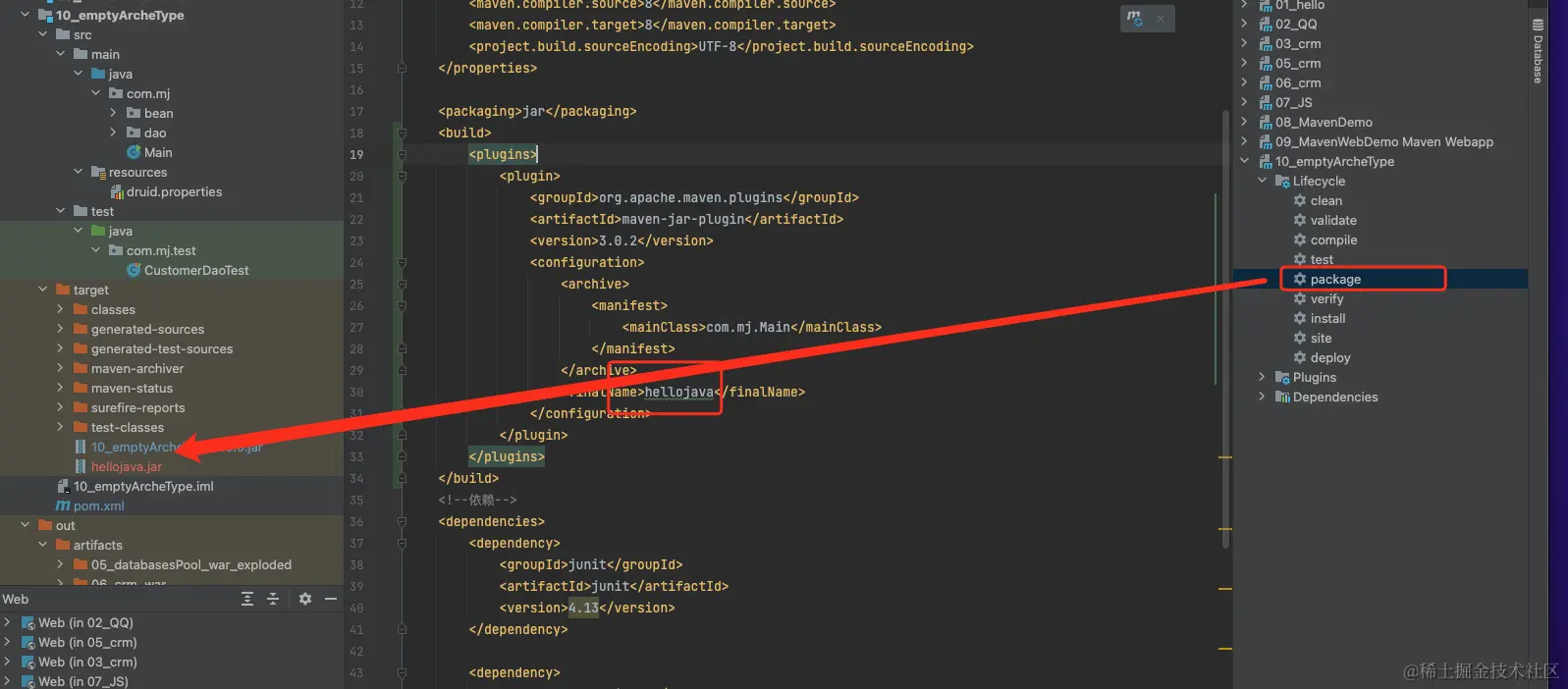Select Web (in 05_crm) entry
1568x689 pixels.
tap(87, 643)
